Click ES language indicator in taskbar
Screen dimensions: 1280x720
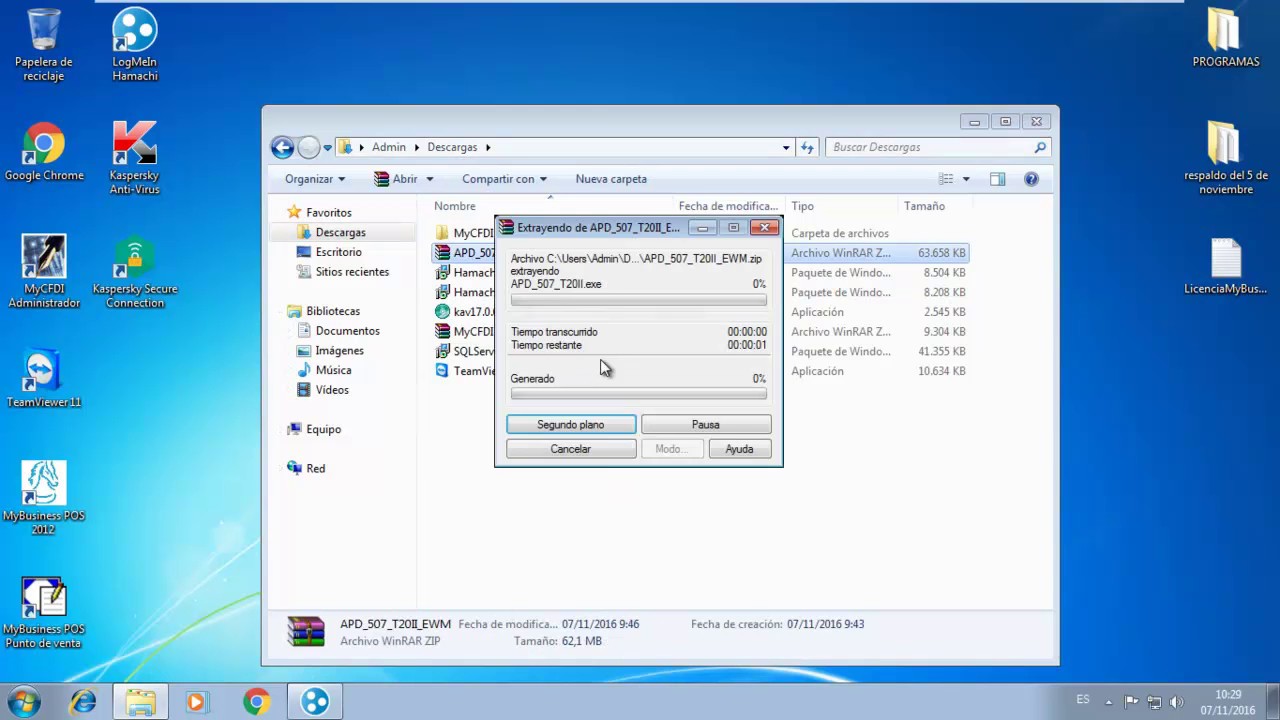[1083, 700]
